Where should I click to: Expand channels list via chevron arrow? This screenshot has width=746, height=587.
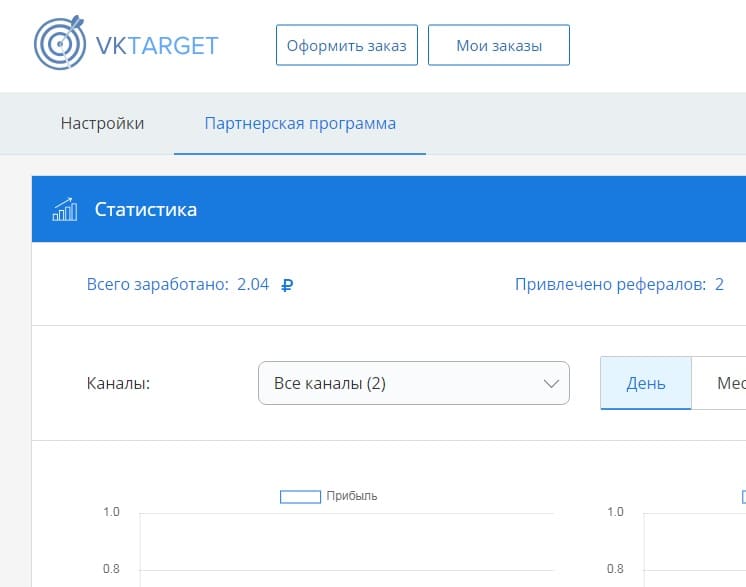pyautogui.click(x=551, y=383)
